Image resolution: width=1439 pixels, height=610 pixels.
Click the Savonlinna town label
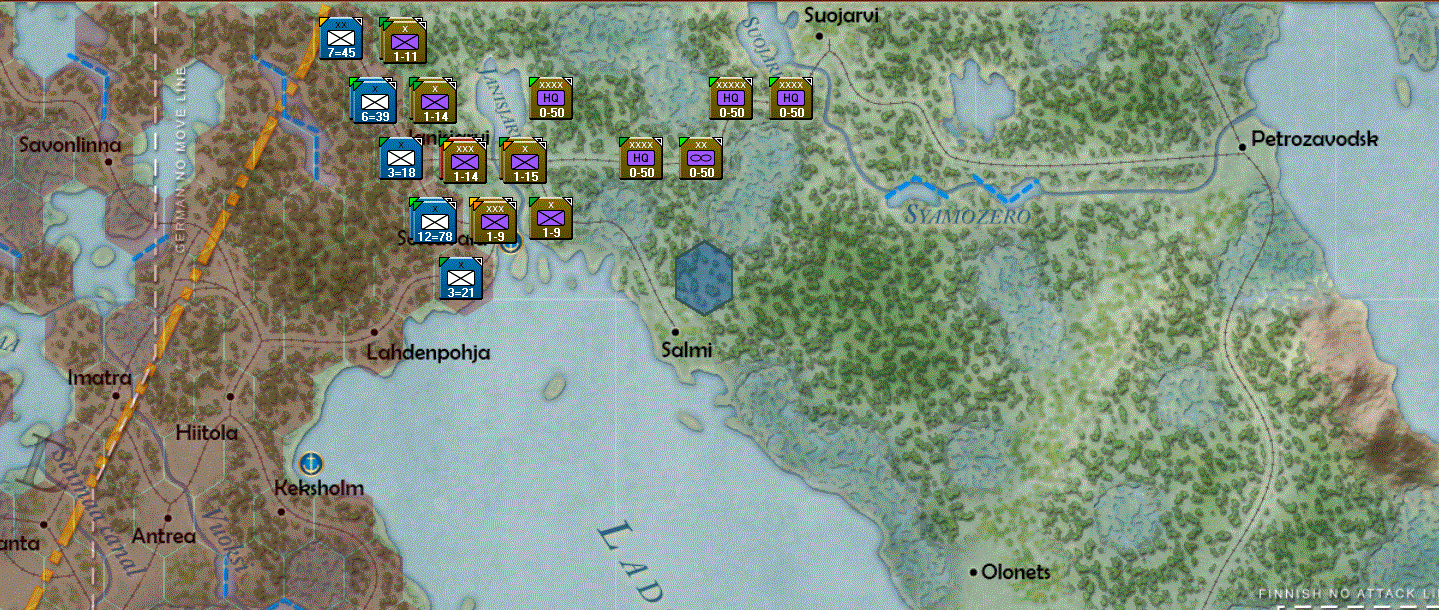click(70, 146)
